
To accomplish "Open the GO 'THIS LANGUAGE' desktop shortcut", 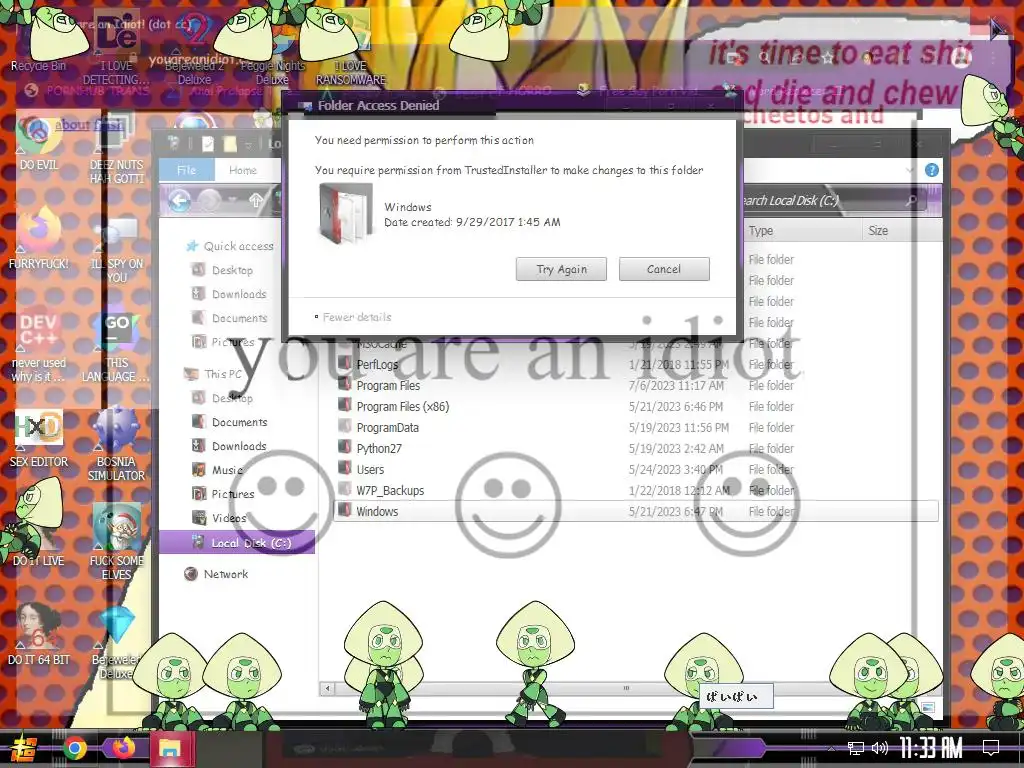I will pos(116,345).
